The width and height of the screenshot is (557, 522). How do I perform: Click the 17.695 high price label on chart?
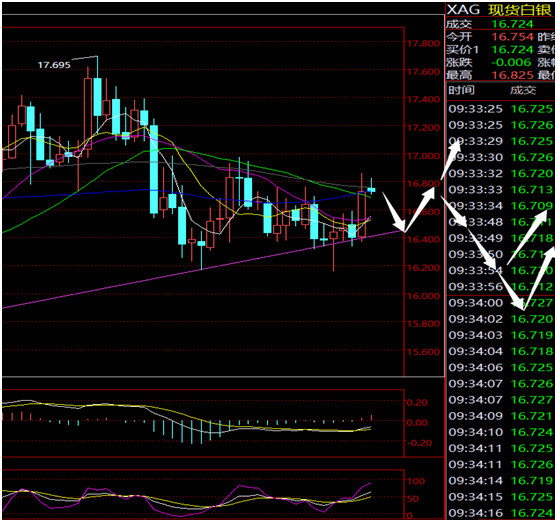coord(54,65)
